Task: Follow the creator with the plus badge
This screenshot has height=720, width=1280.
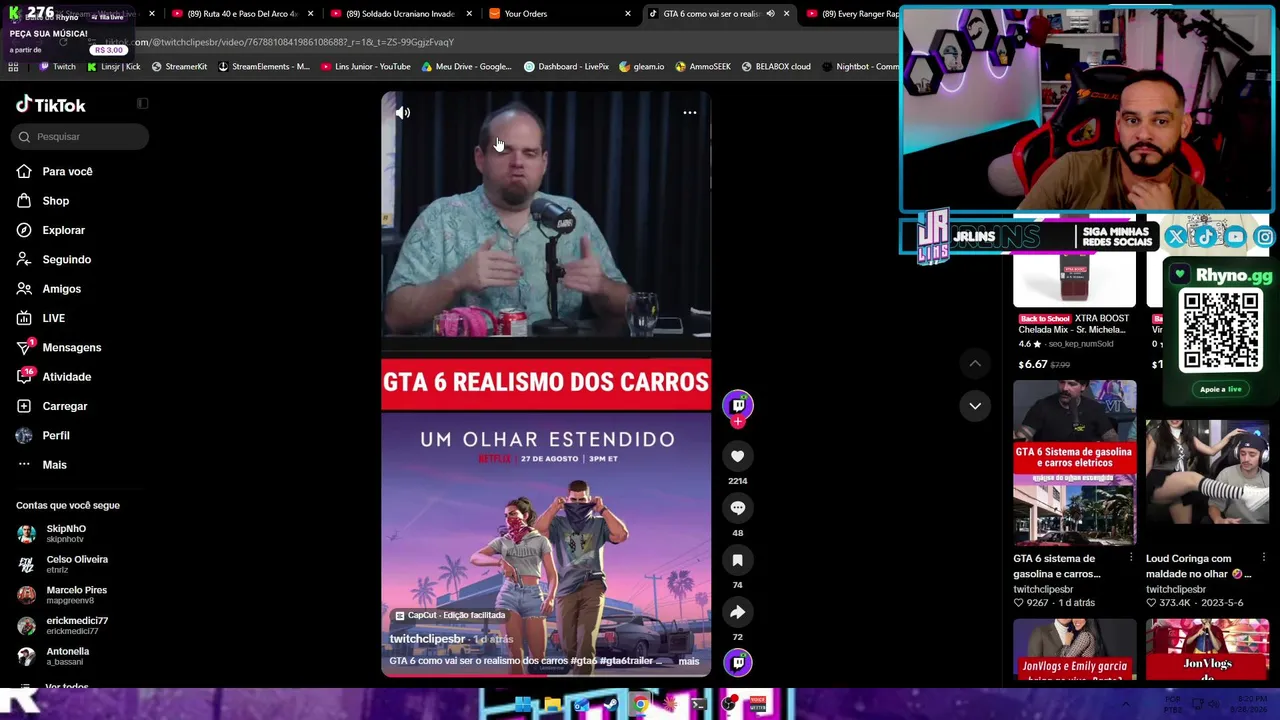Action: click(x=738, y=422)
